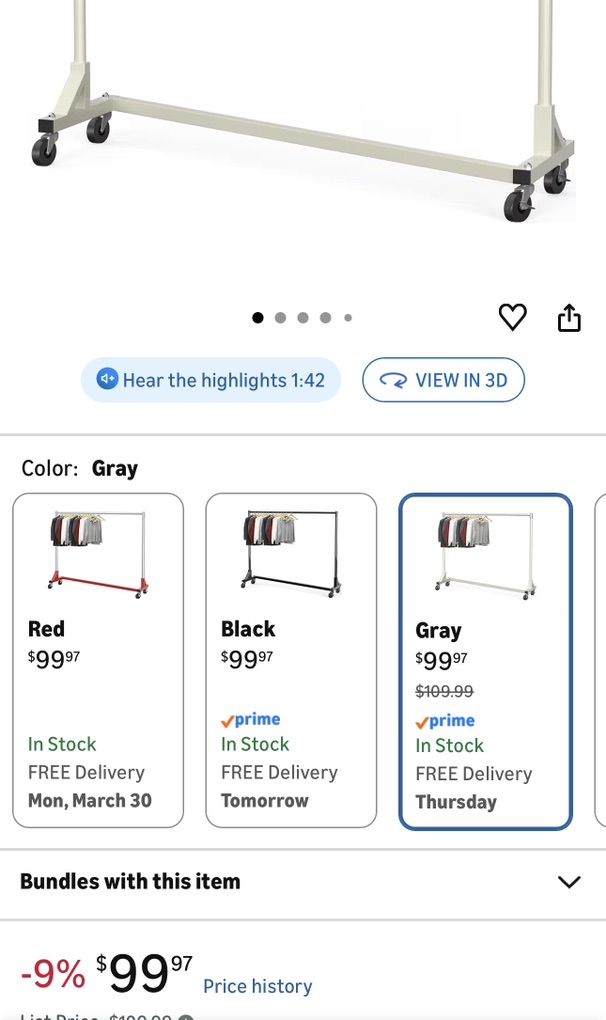
Task: Click the red rack thumbnail image
Action: click(x=98, y=553)
